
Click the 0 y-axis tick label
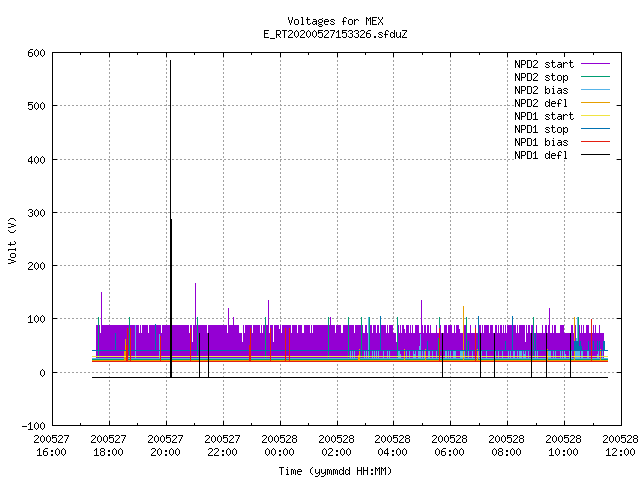pyautogui.click(x=42, y=373)
